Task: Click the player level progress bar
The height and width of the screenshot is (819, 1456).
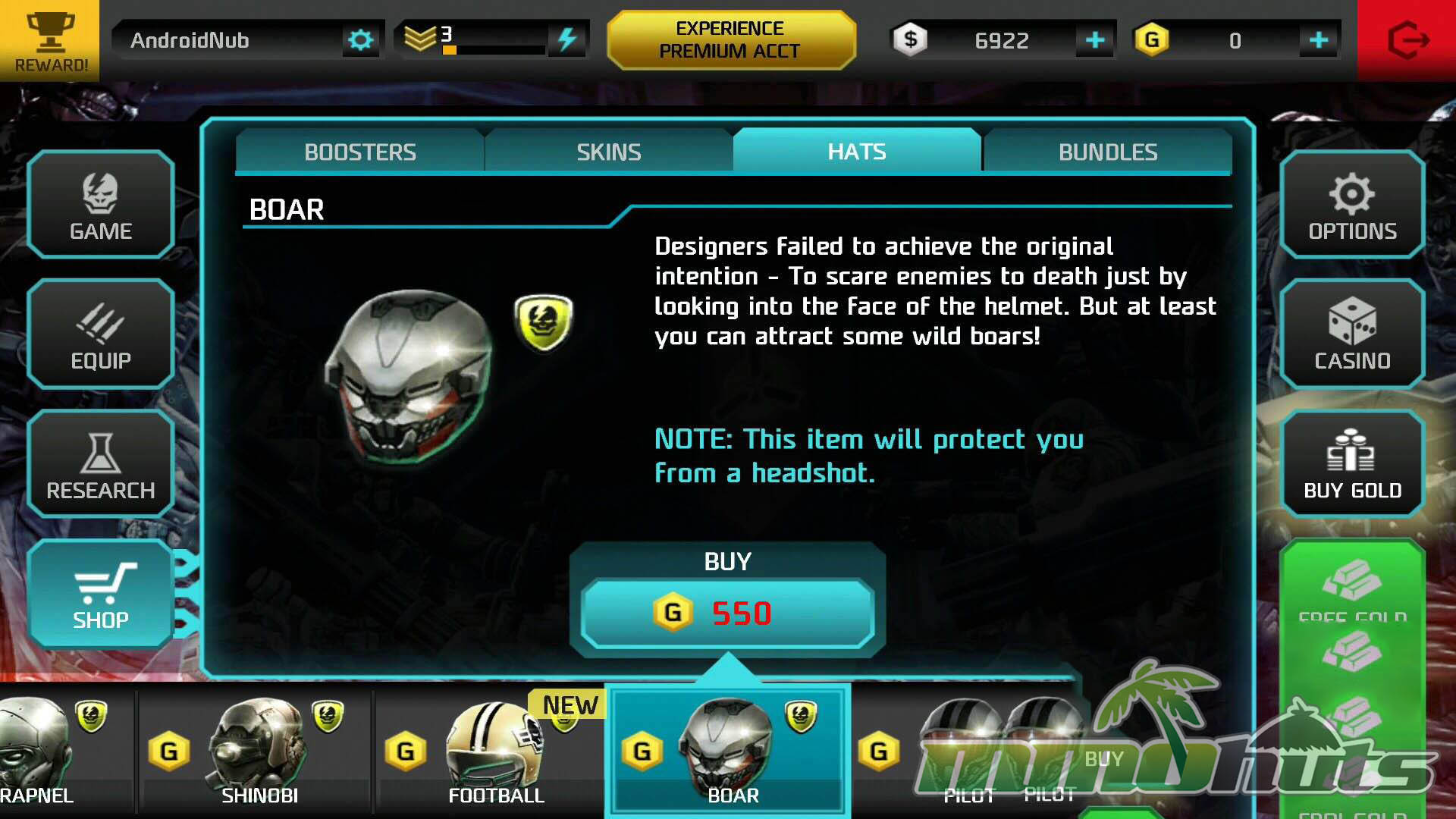Action: tap(493, 50)
